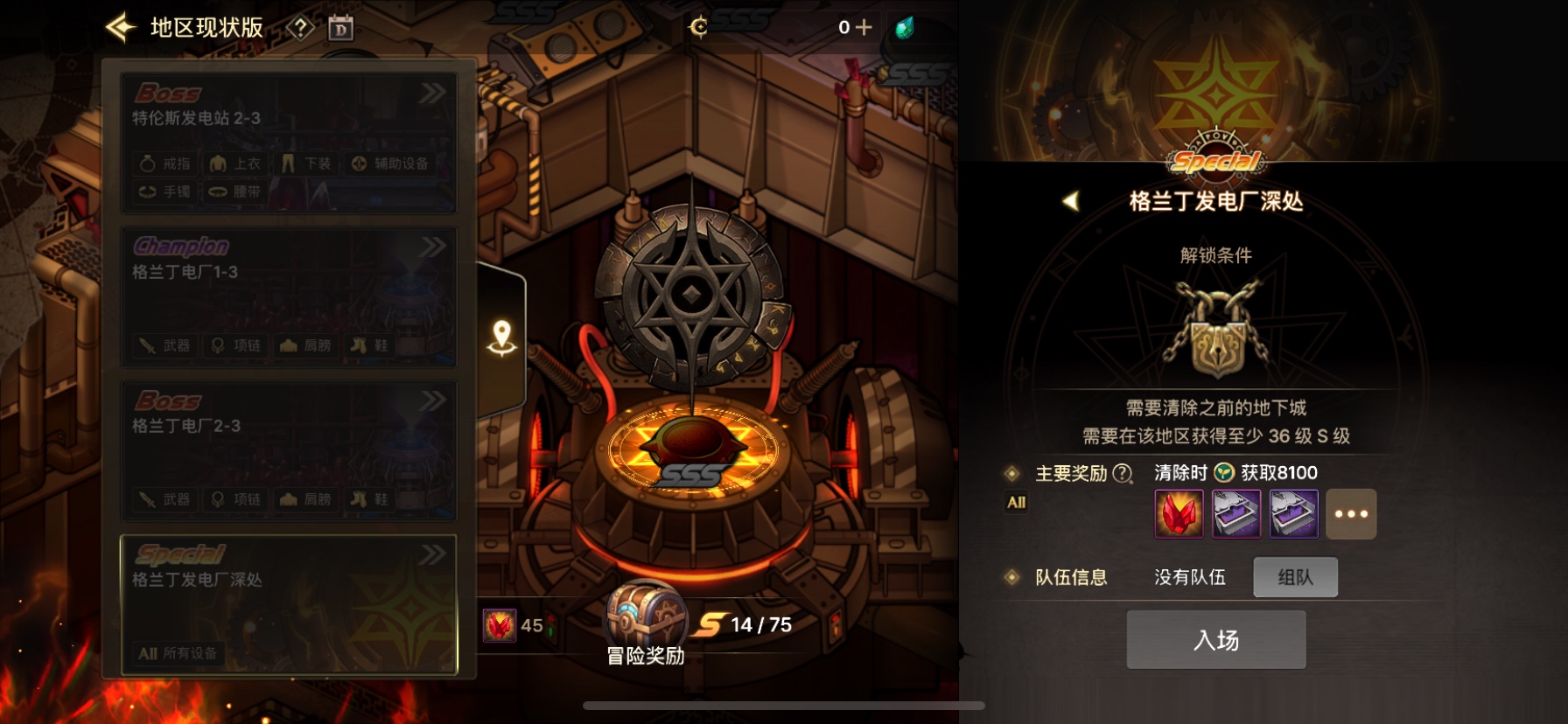The height and width of the screenshot is (724, 1568).
Task: Click the second purple equipment reward box
Action: [1293, 513]
